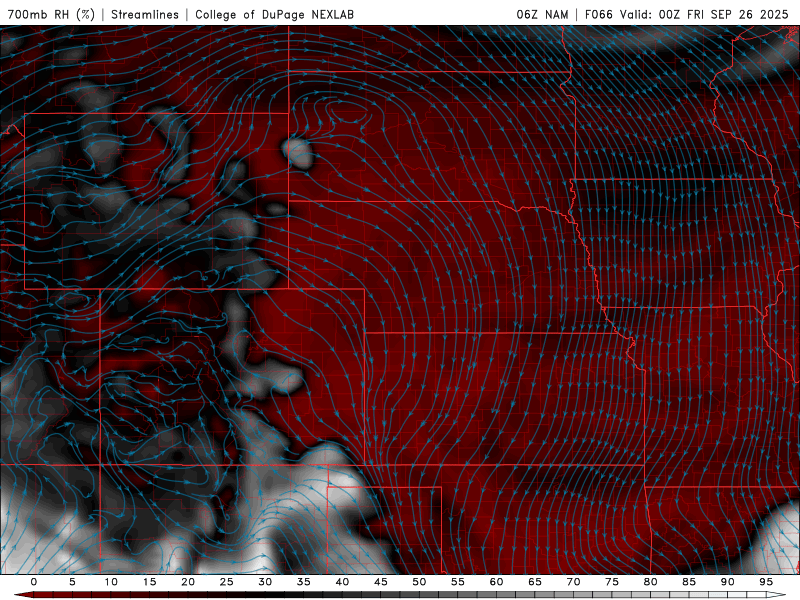This screenshot has height=600, width=800.
Task: Click the '75' label on the color scale
Action: pos(612,582)
